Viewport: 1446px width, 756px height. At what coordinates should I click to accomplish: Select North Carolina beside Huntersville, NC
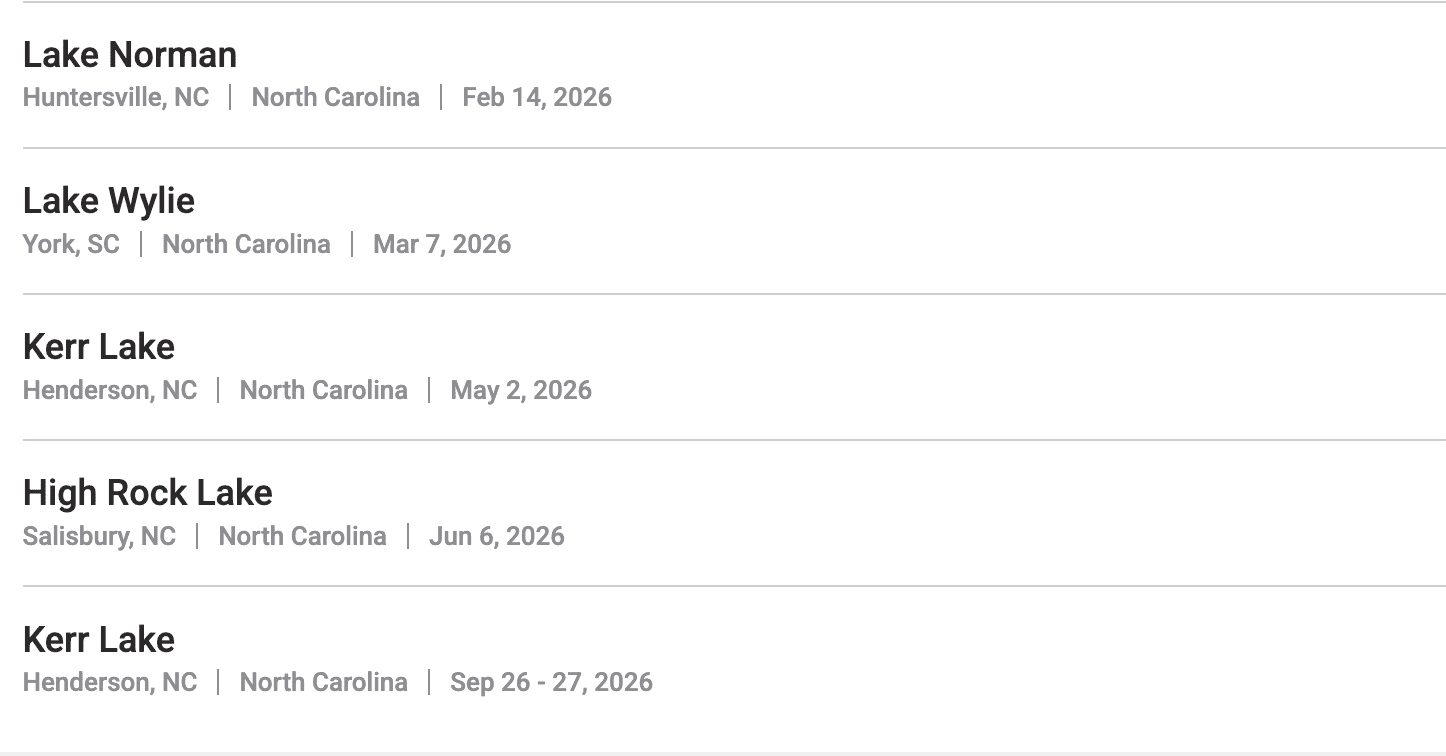335,97
